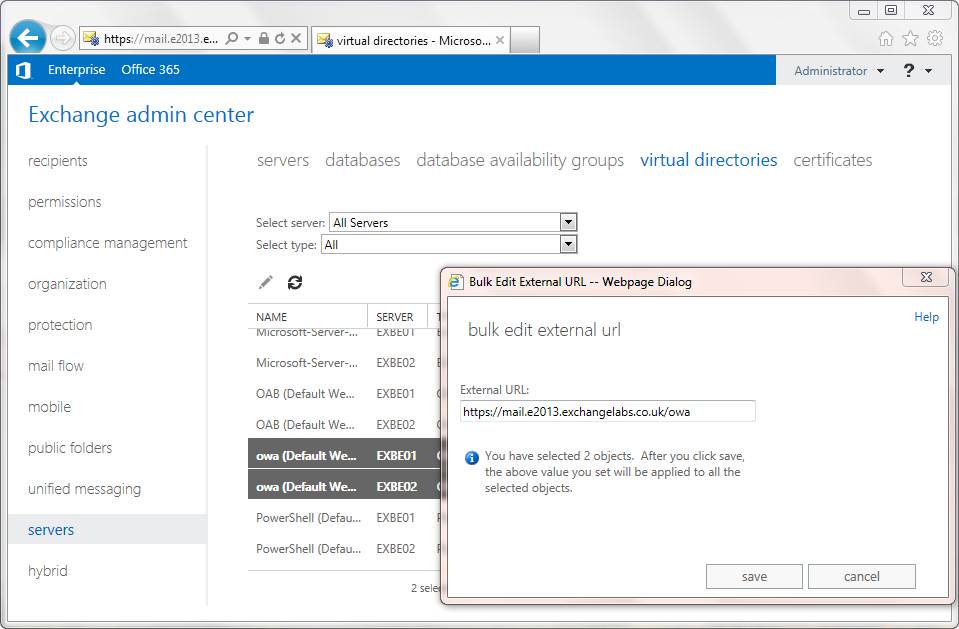The image size is (959, 629).
Task: Click the info icon beside selection message
Action: [472, 458]
